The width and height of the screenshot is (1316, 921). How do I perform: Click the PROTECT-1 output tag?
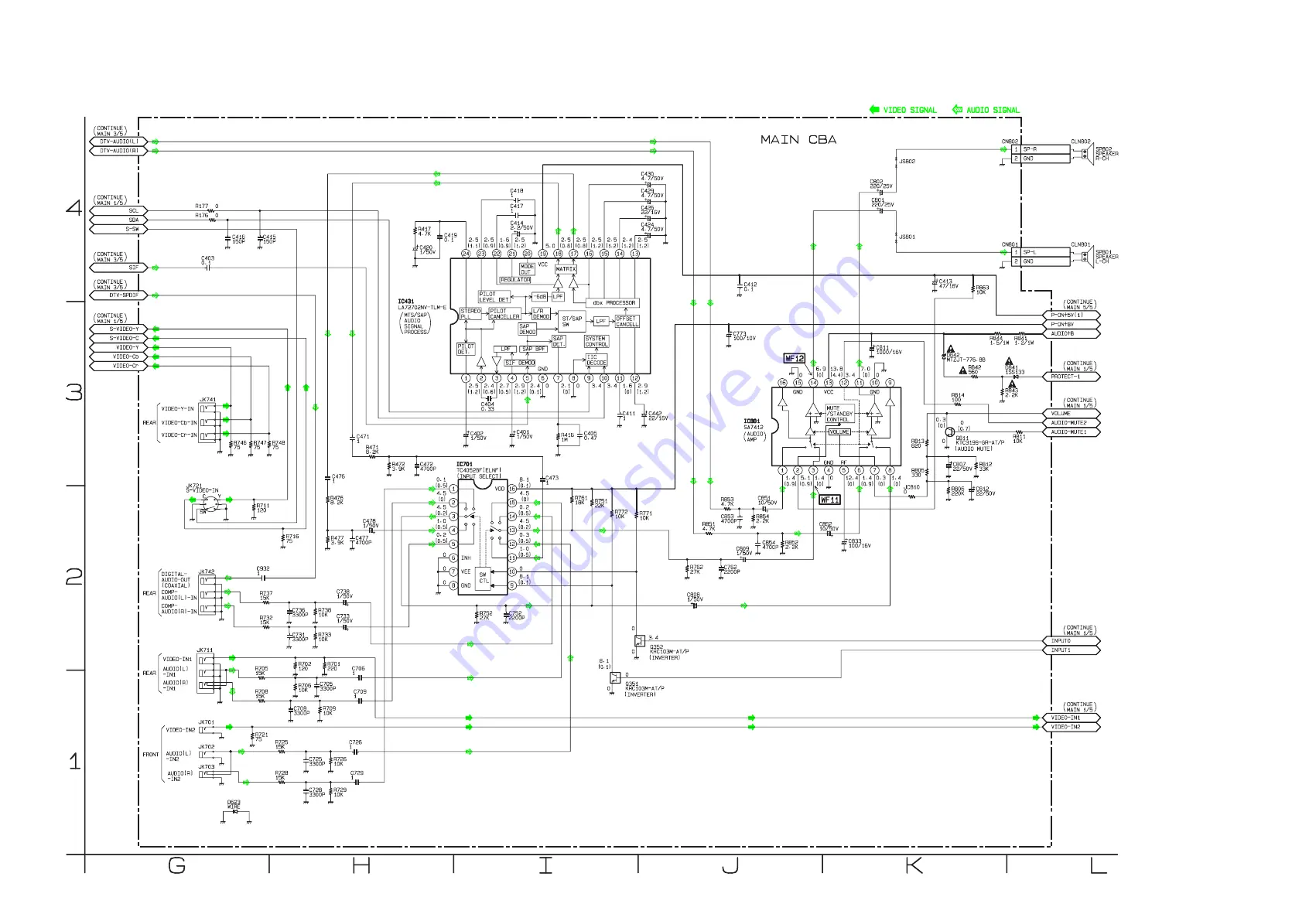[1072, 377]
